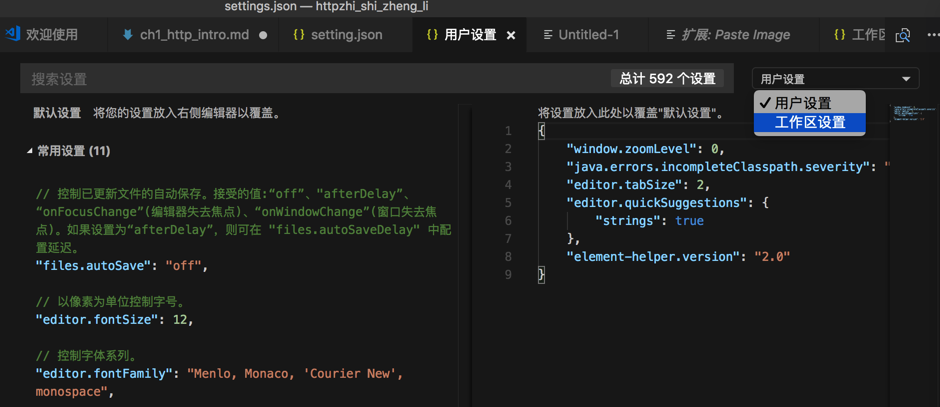The width and height of the screenshot is (940, 407).
Task: Collapse the 常用设置 (11) section
Action: coord(29,151)
